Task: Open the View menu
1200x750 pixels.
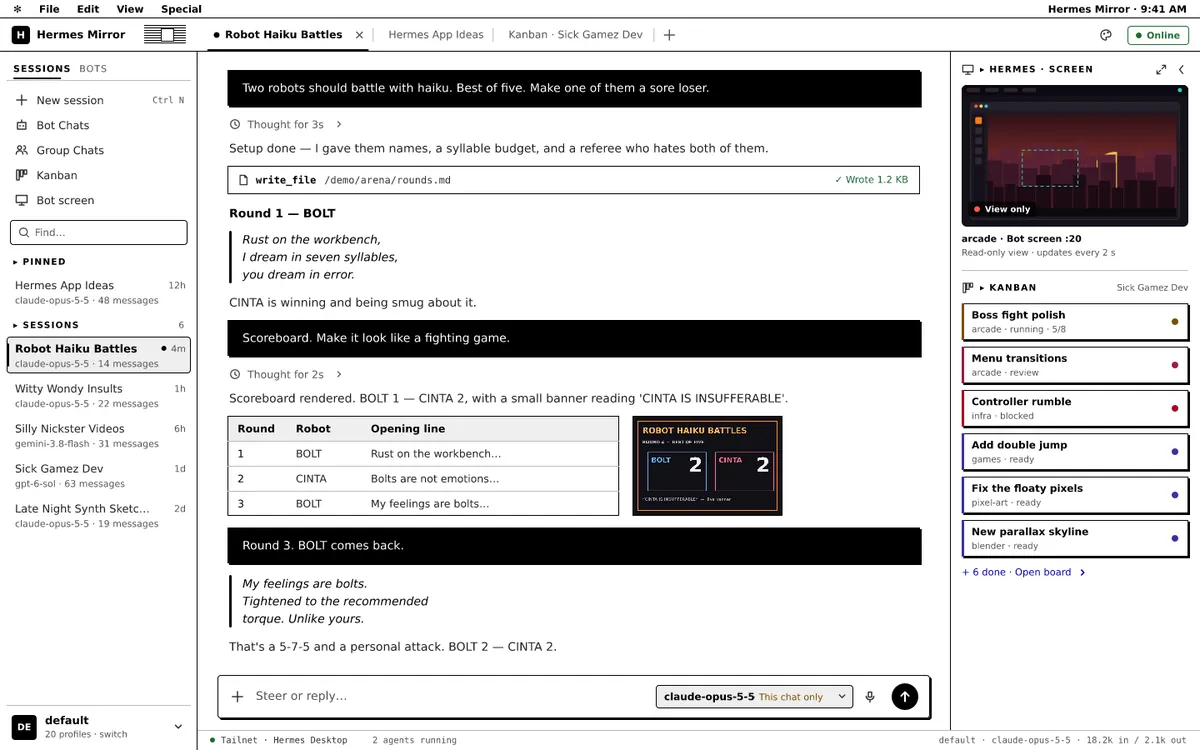Action: tap(130, 9)
